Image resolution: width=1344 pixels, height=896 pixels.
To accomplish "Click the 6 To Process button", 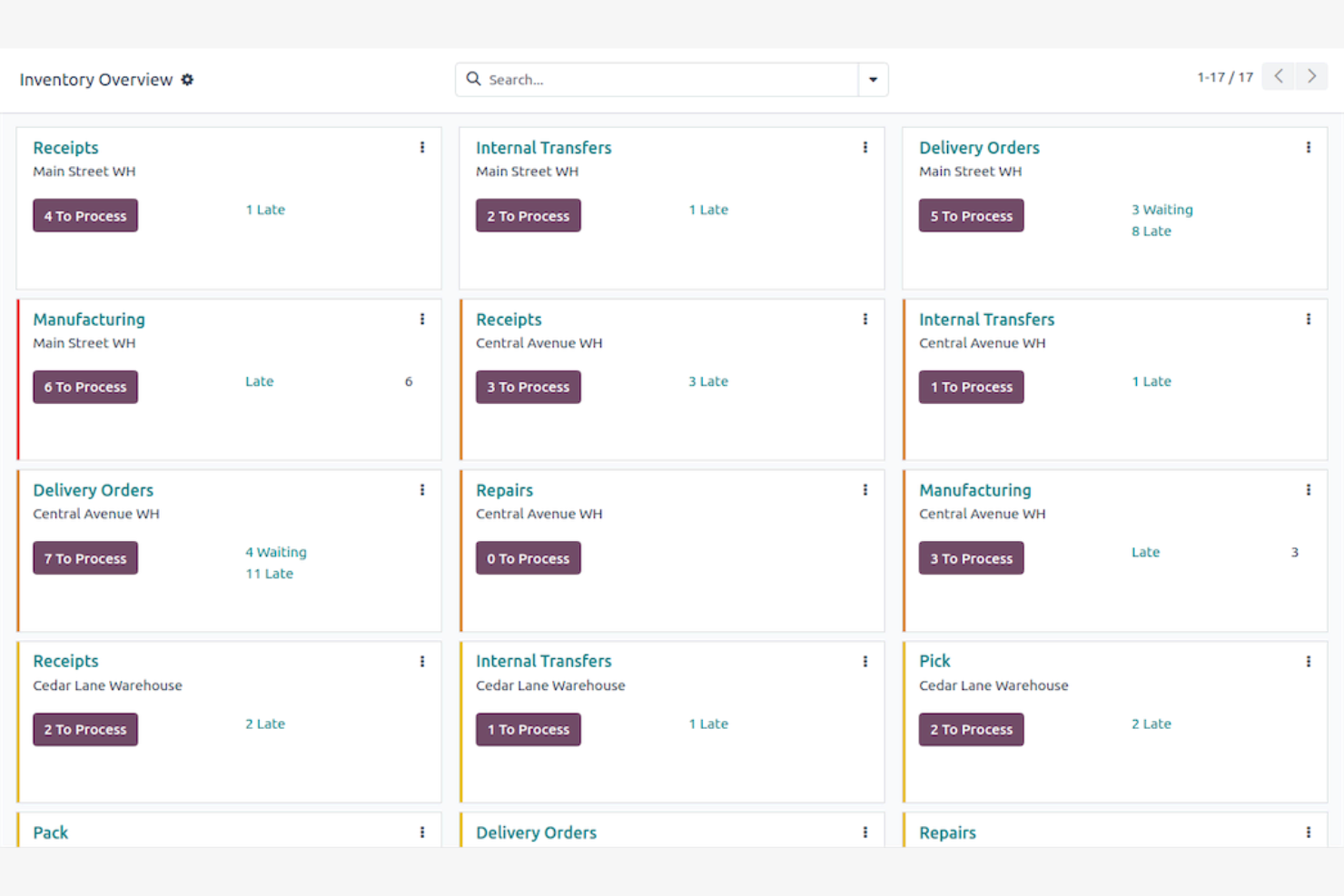I will (85, 387).
